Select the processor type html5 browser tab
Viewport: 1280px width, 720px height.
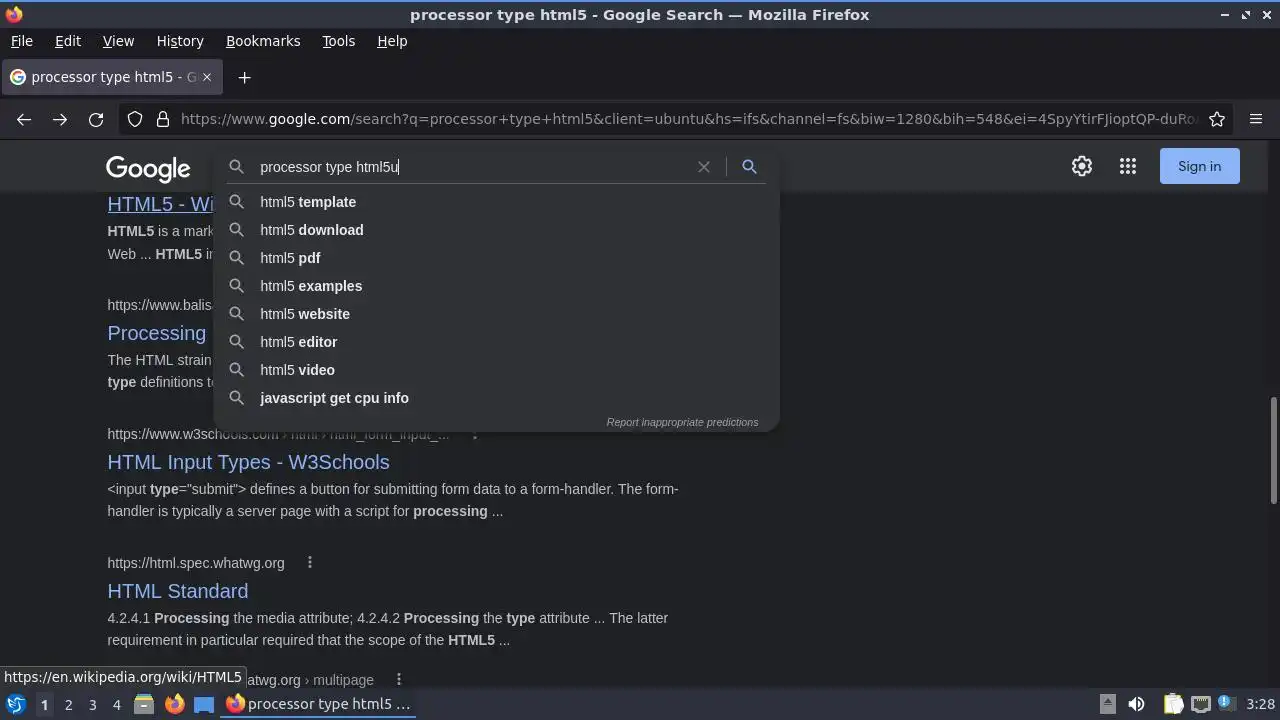pyautogui.click(x=111, y=77)
